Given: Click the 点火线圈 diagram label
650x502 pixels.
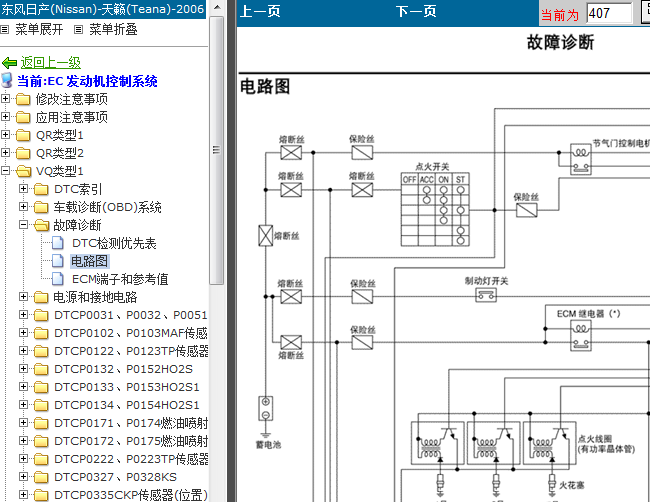Looking at the screenshot, I should [595, 439].
